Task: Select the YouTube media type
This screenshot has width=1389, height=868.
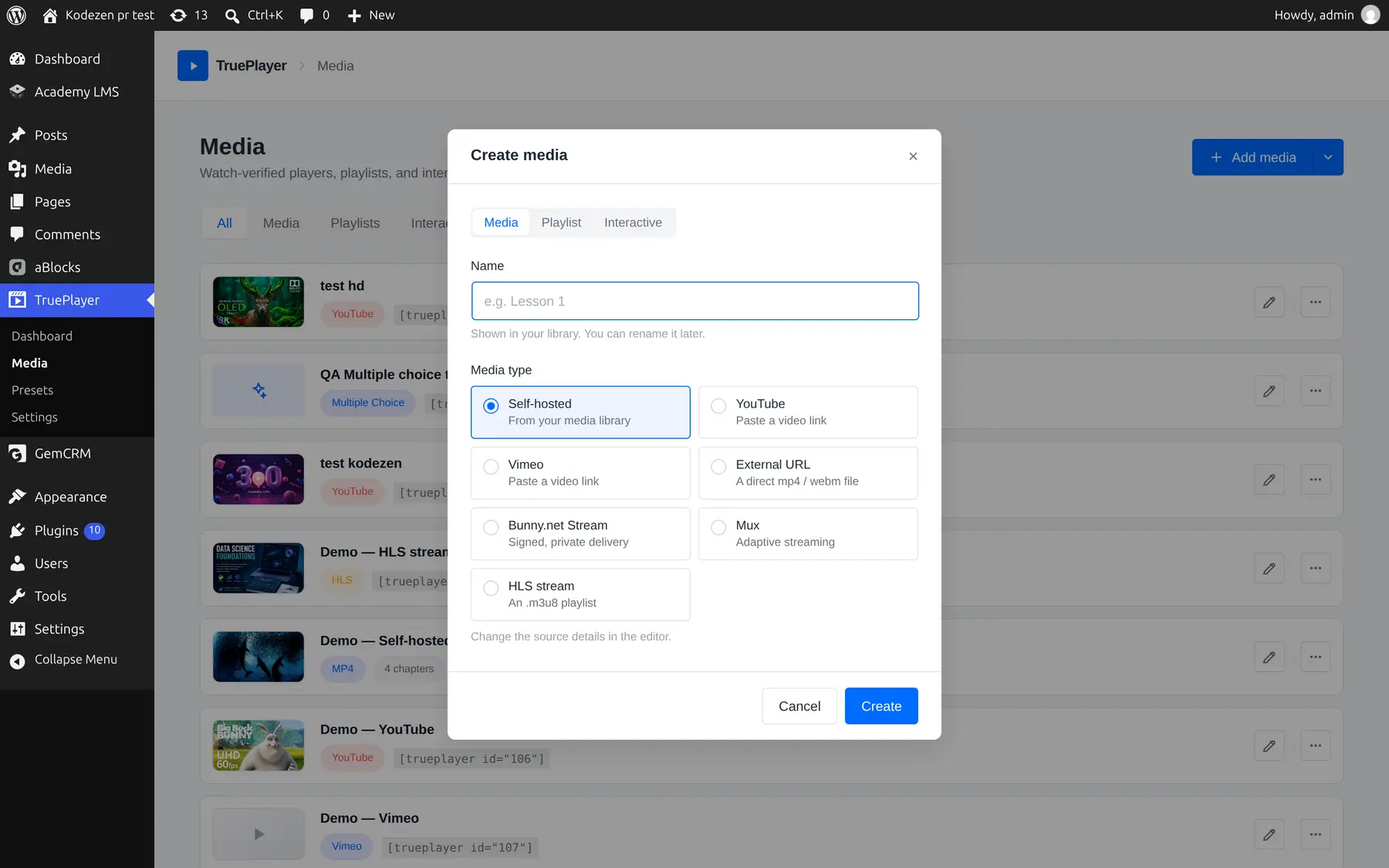Action: [x=808, y=412]
